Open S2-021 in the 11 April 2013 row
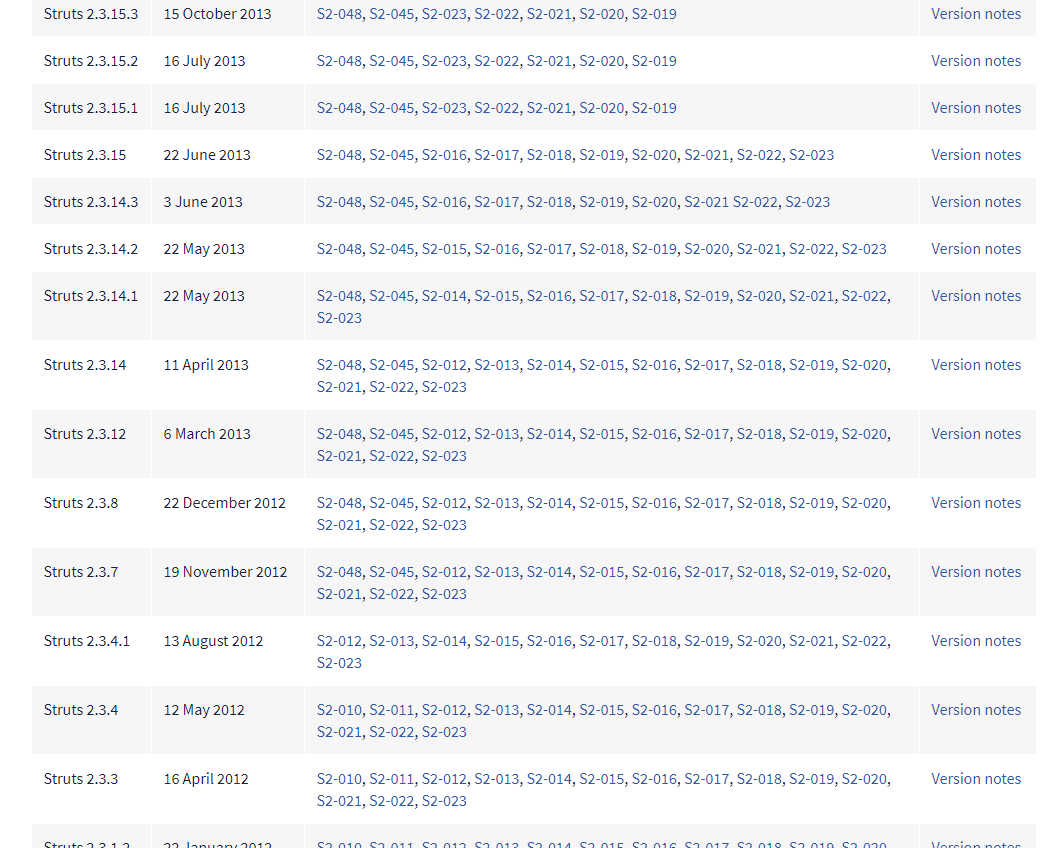Viewport: 1042px width, 848px height. 340,387
